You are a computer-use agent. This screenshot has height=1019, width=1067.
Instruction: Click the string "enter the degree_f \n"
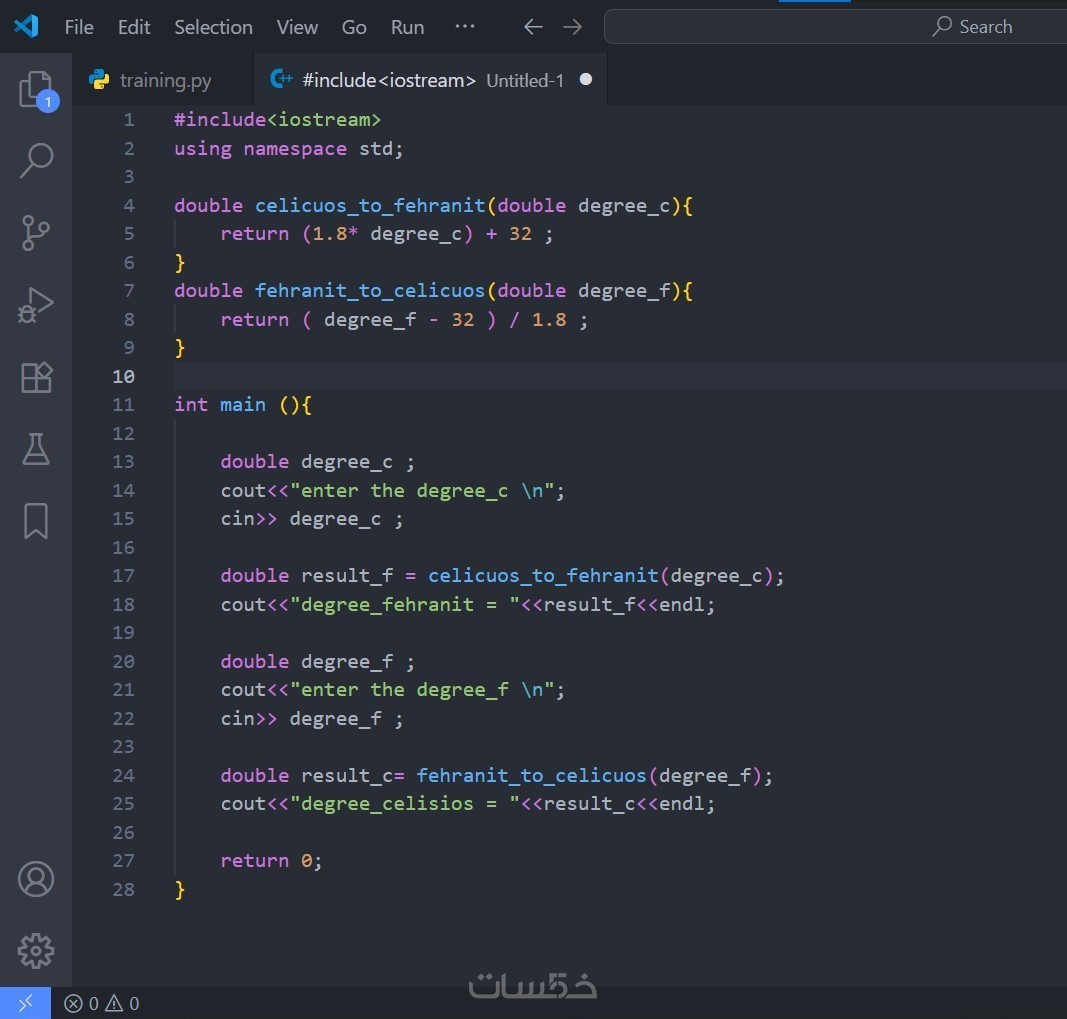(423, 690)
